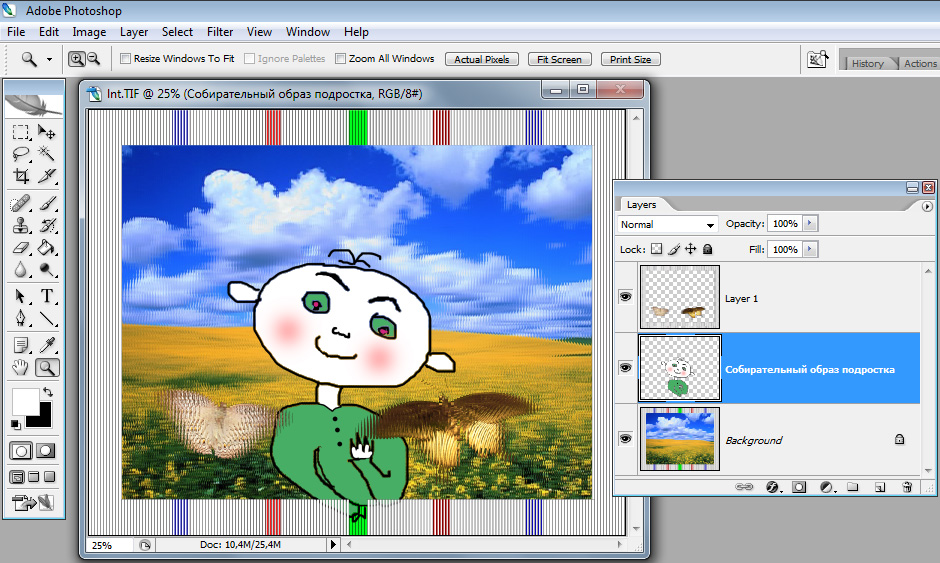Image resolution: width=940 pixels, height=563 pixels.
Task: Switch to the History tab
Action: click(x=867, y=64)
